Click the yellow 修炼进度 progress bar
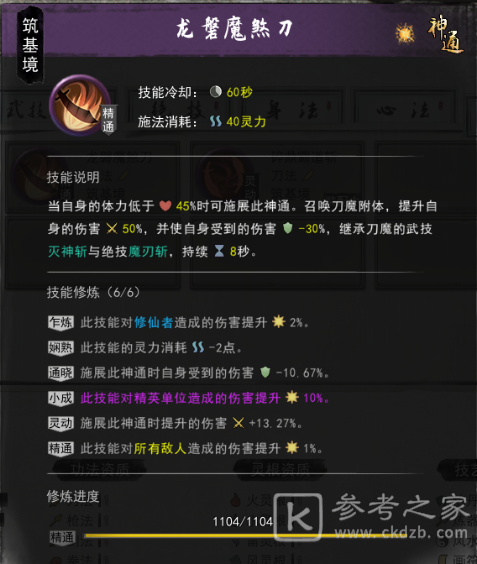The image size is (477, 564). click(245, 536)
